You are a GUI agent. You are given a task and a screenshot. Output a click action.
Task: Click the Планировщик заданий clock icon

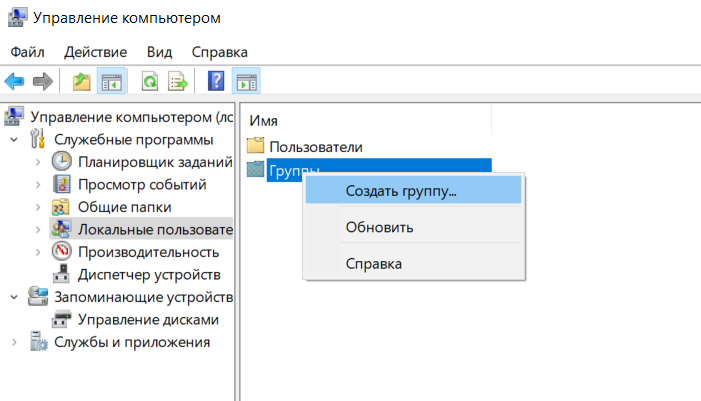click(61, 161)
